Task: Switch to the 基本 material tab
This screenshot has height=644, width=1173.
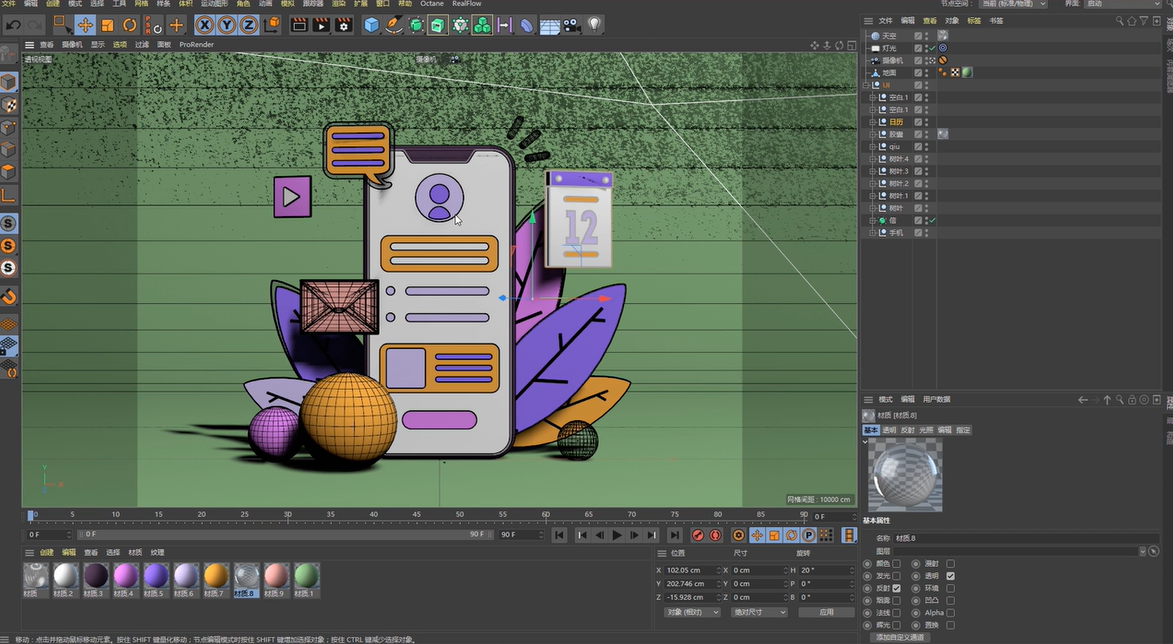Action: [871, 430]
